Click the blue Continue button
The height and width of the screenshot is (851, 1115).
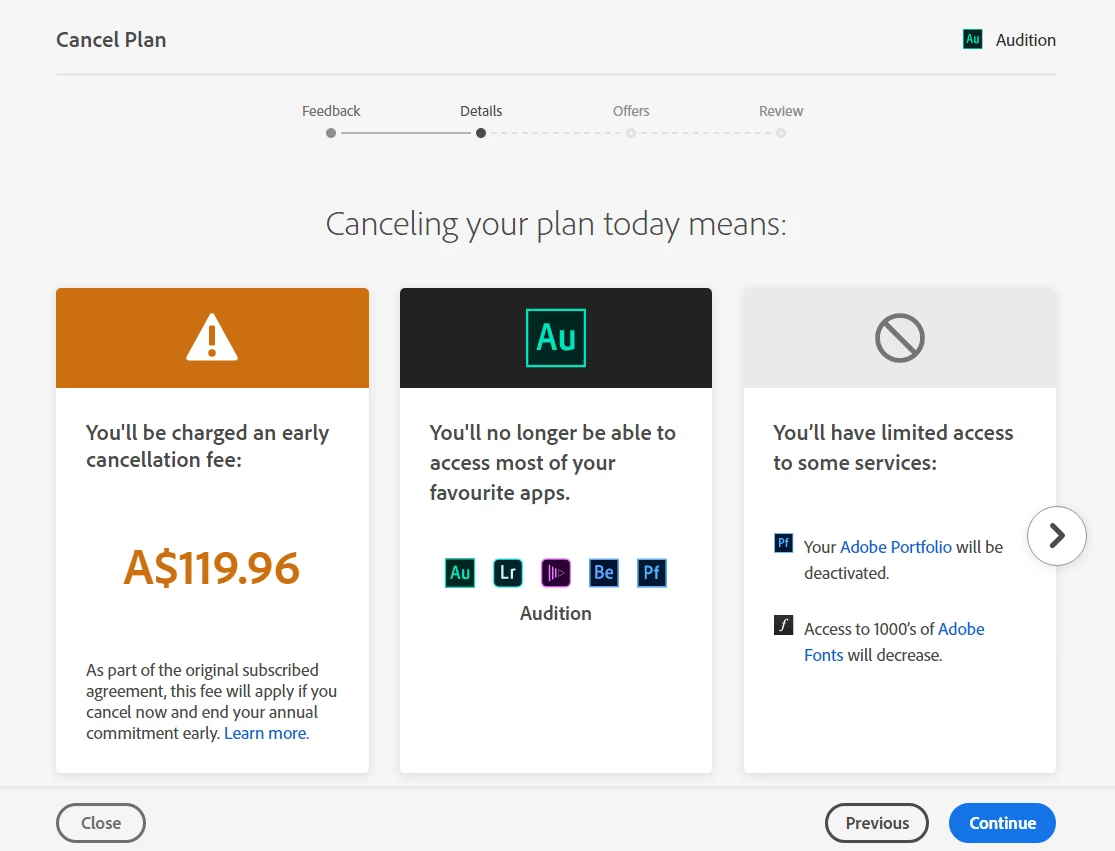click(x=1002, y=823)
